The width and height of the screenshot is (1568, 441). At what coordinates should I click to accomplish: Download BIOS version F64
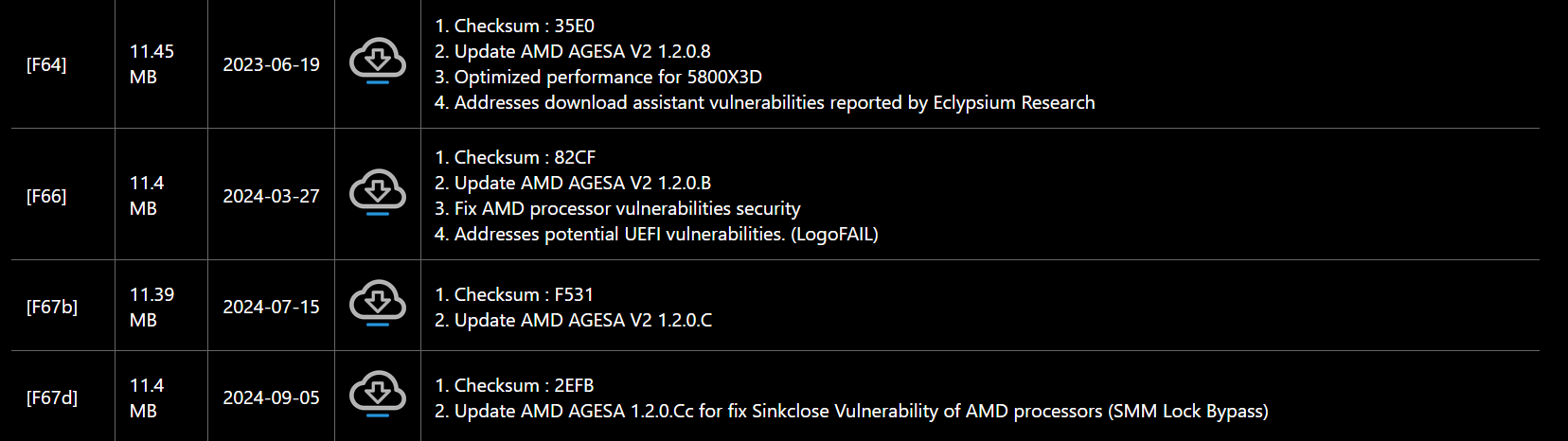coord(378,61)
